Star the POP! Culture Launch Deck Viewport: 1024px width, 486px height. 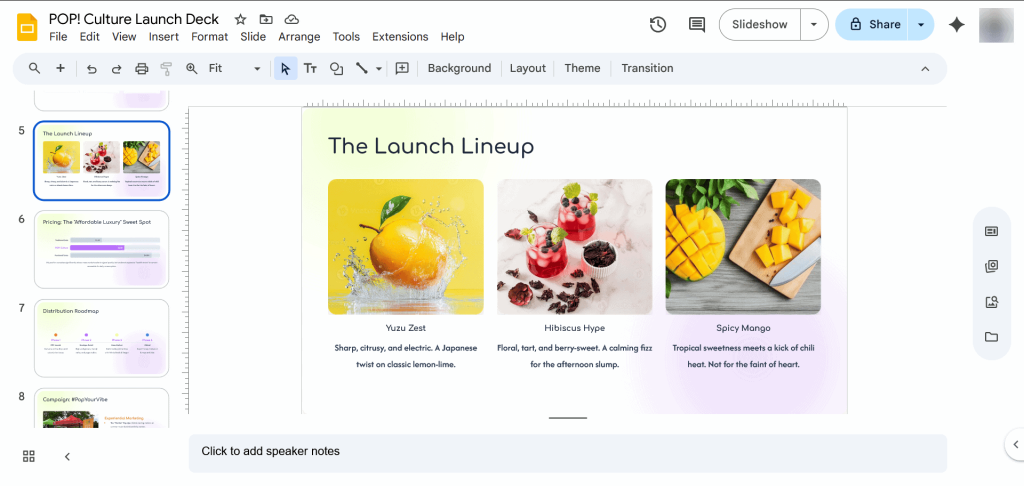click(240, 19)
